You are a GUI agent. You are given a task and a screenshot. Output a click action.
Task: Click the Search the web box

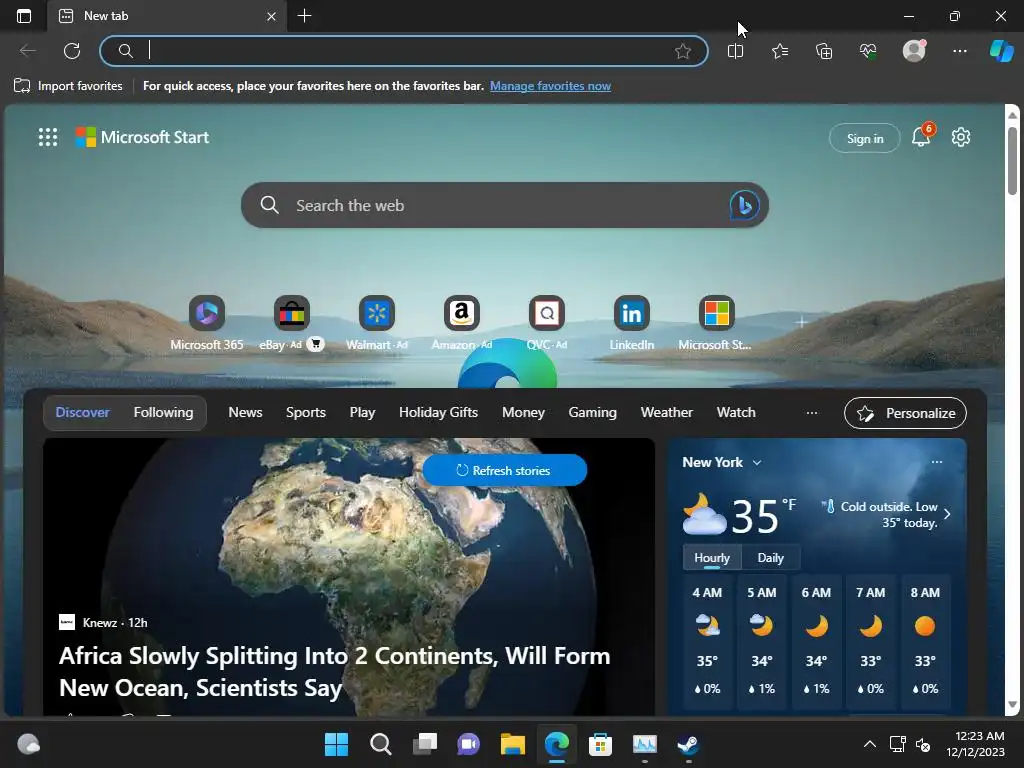pyautogui.click(x=504, y=205)
